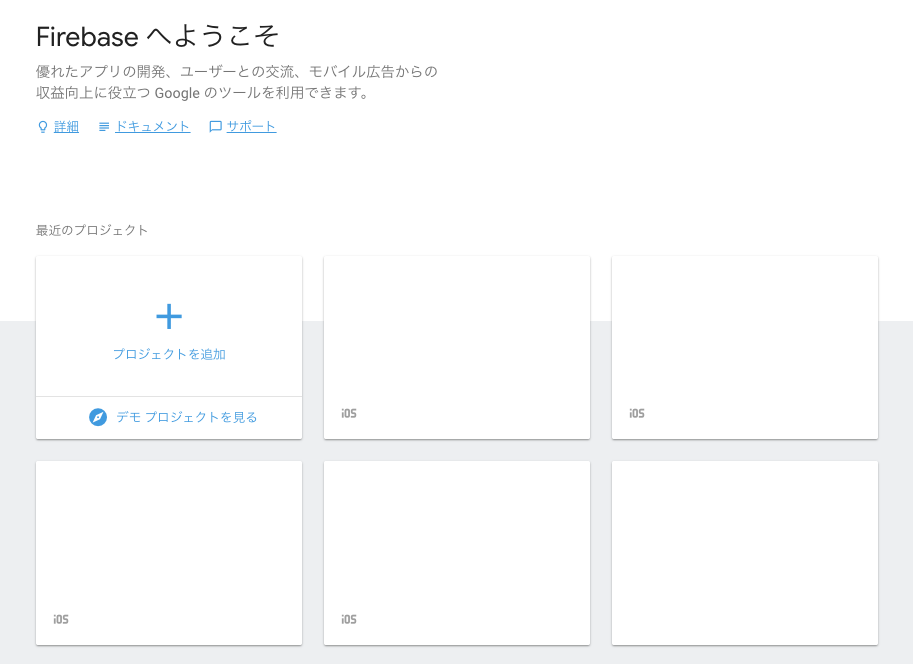
Task: Open the サポート link
Action: (x=250, y=126)
